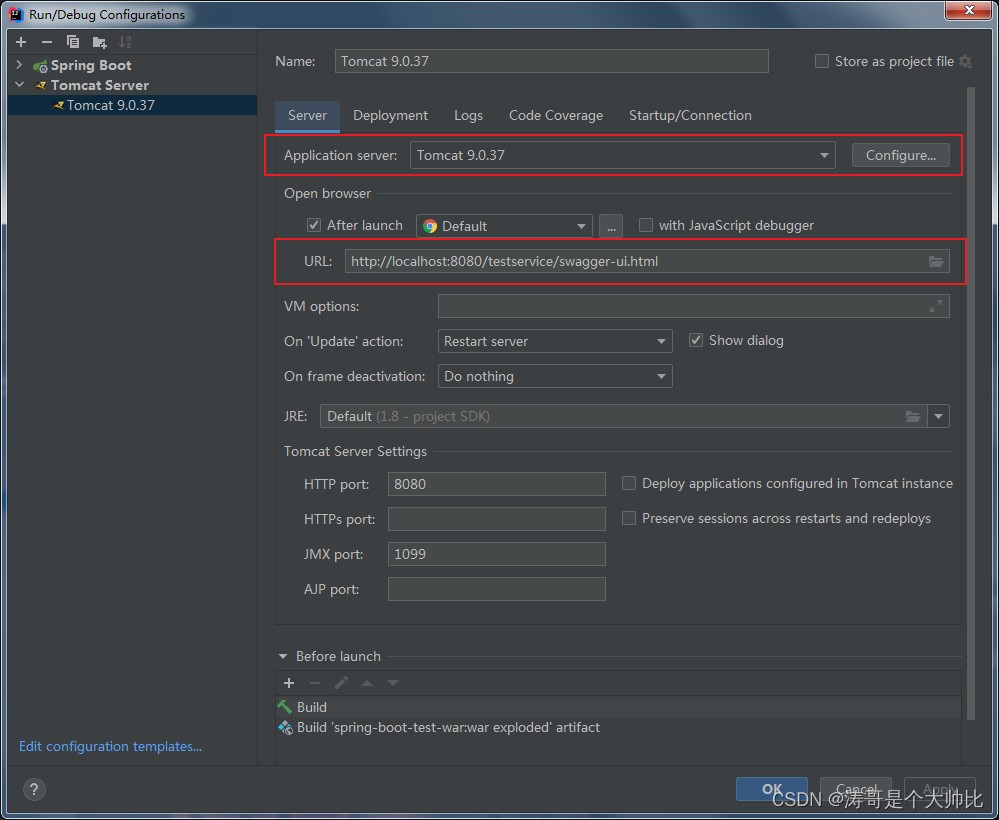Click the Tomcat Server group icon
Screen dimensions: 999x820
pyautogui.click(x=41, y=85)
